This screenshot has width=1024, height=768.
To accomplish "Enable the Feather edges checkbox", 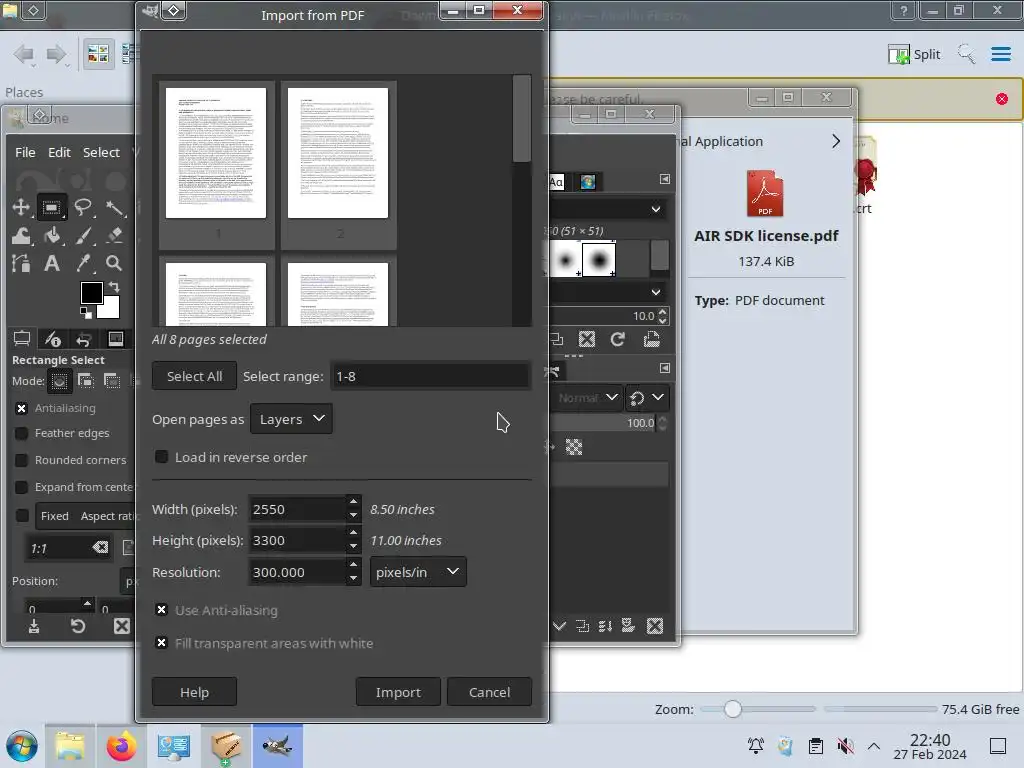I will [22, 433].
